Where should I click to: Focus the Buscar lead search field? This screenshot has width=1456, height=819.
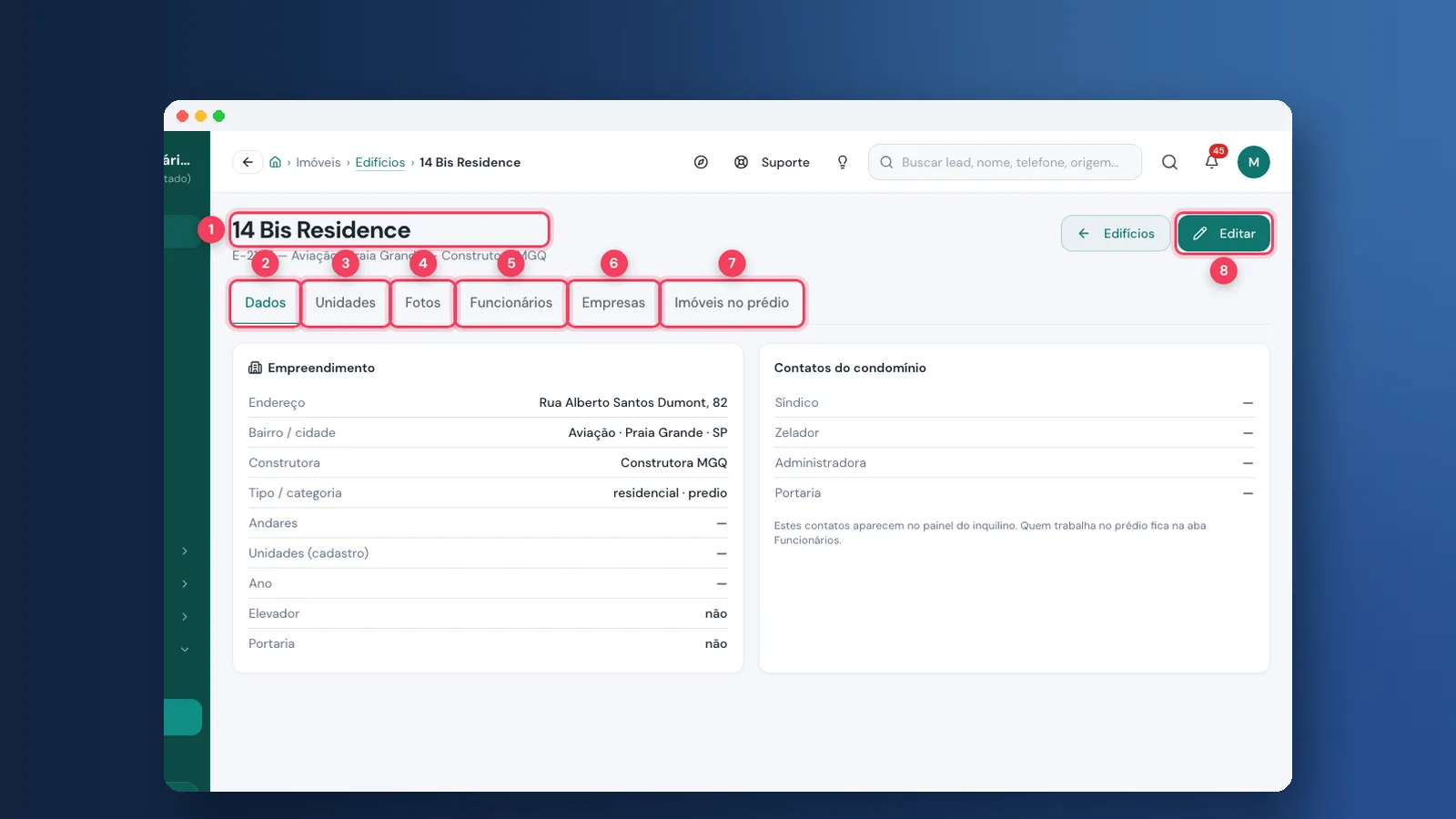tap(1005, 162)
